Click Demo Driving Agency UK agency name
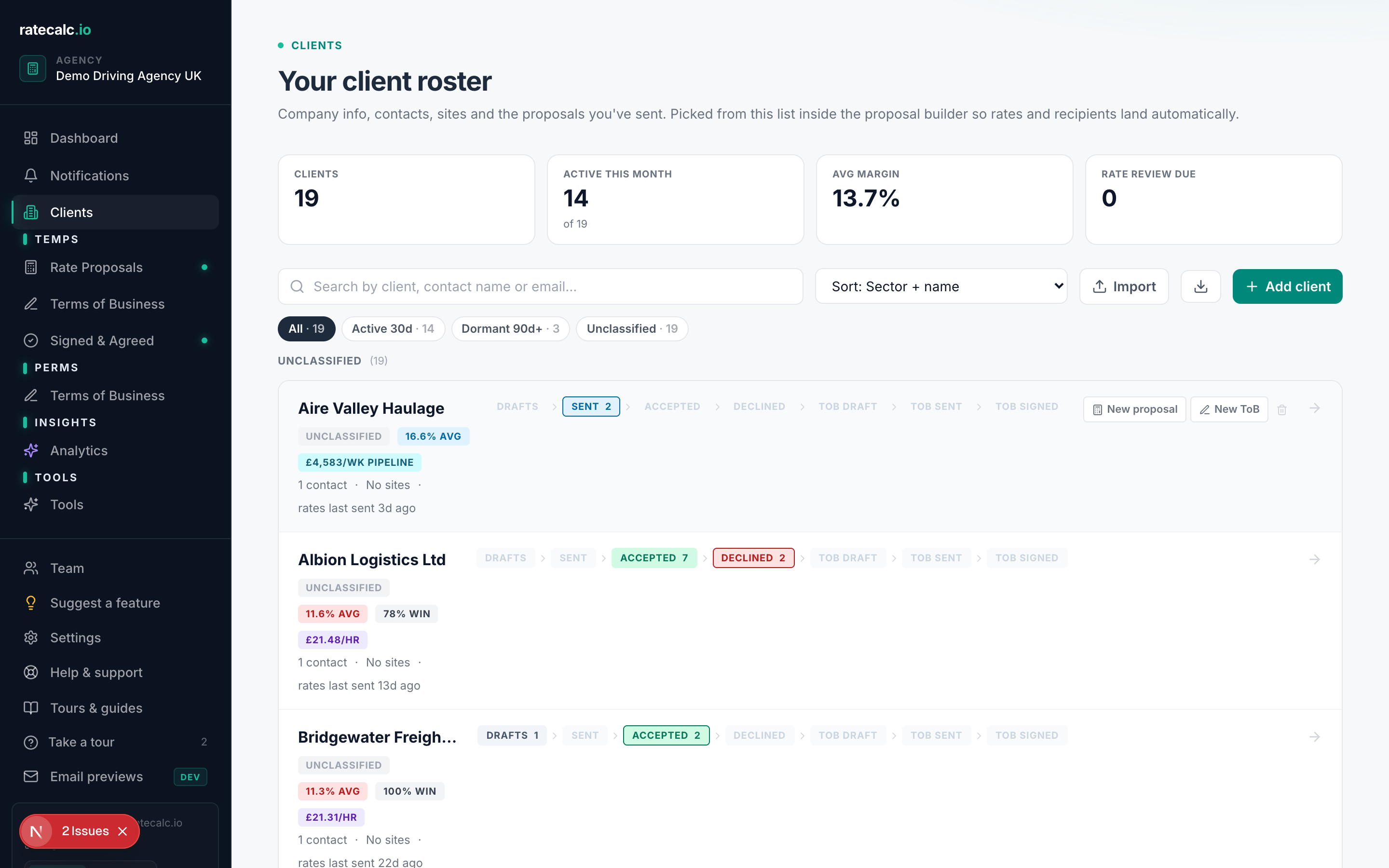Image resolution: width=1389 pixels, height=868 pixels. point(129,76)
